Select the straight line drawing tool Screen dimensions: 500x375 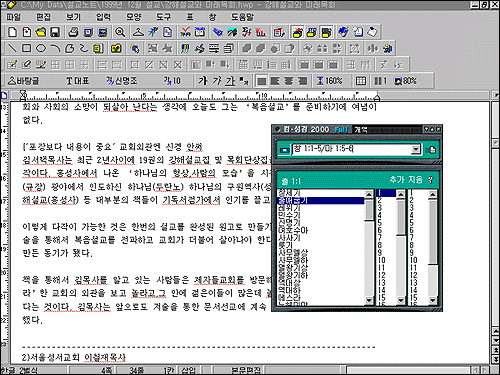[x=12, y=48]
